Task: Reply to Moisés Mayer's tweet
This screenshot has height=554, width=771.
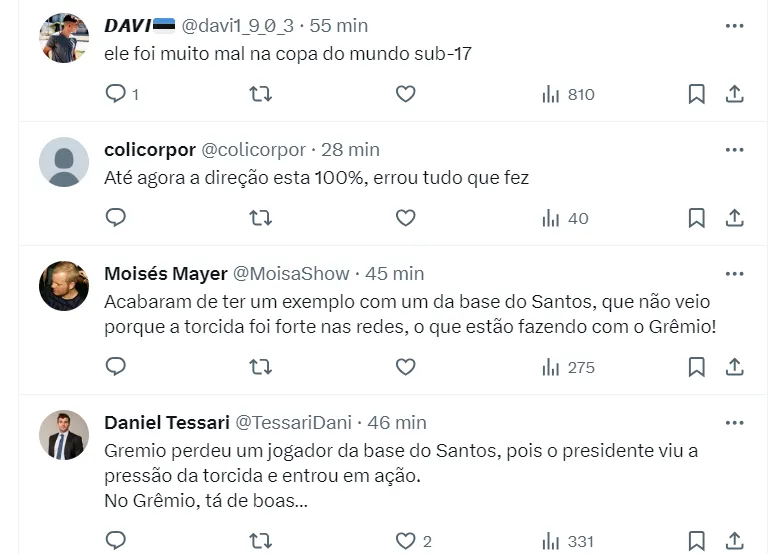Action: pyautogui.click(x=116, y=367)
